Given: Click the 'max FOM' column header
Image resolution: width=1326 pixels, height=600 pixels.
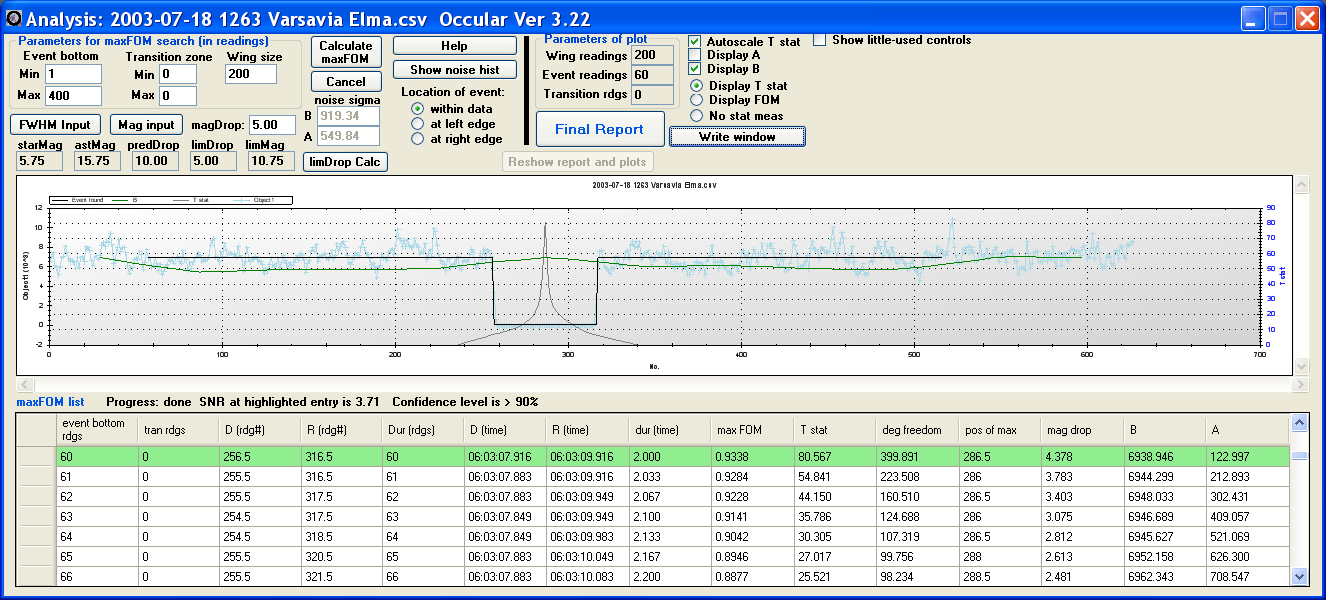Looking at the screenshot, I should click(750, 430).
